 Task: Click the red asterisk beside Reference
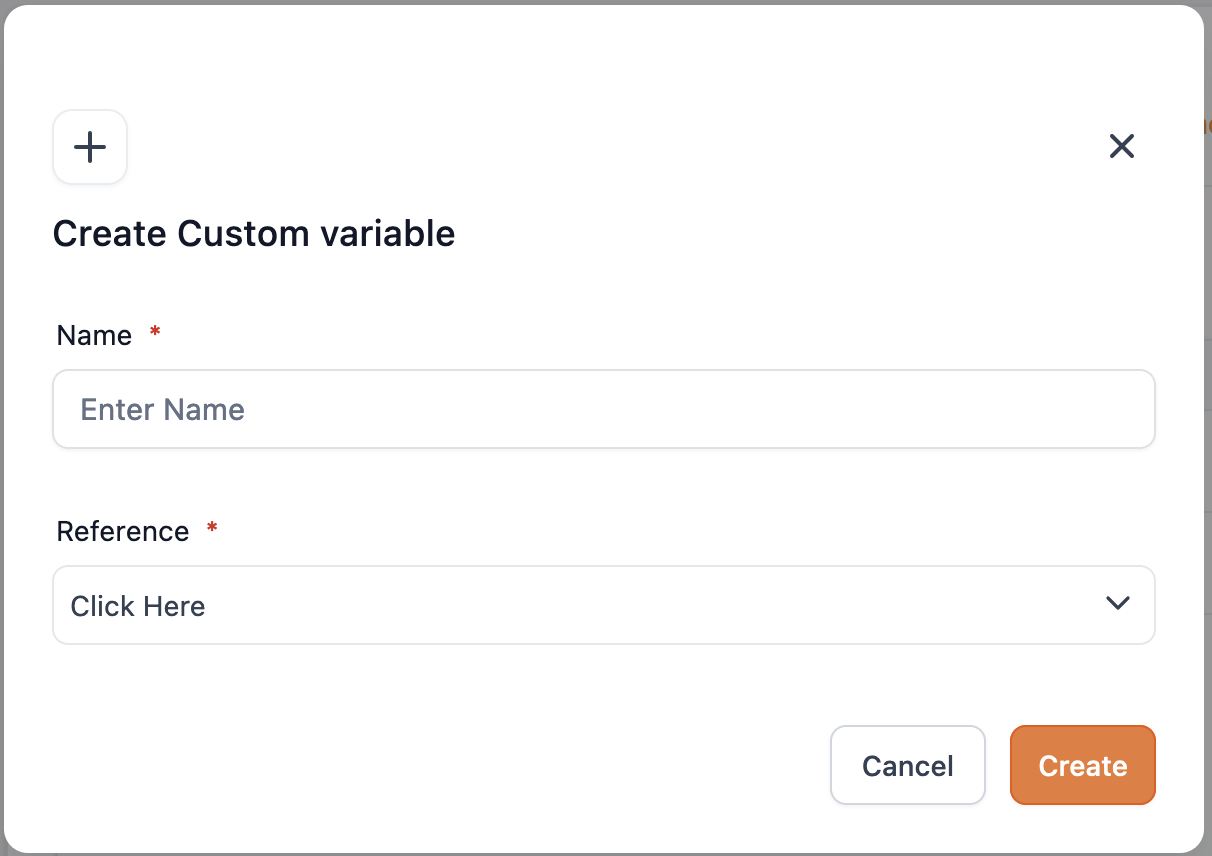click(x=212, y=528)
